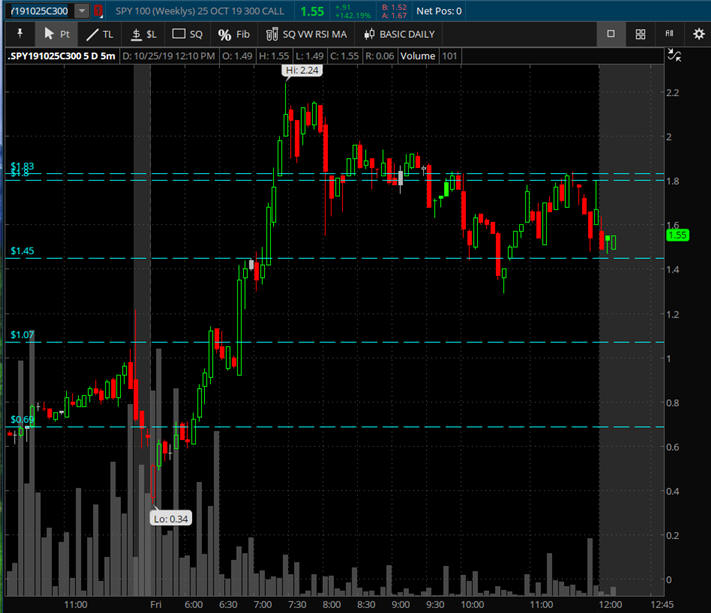Click the SPY 100 (Weeklys) option description
Screen dimensions: 711x613
tap(200, 11)
